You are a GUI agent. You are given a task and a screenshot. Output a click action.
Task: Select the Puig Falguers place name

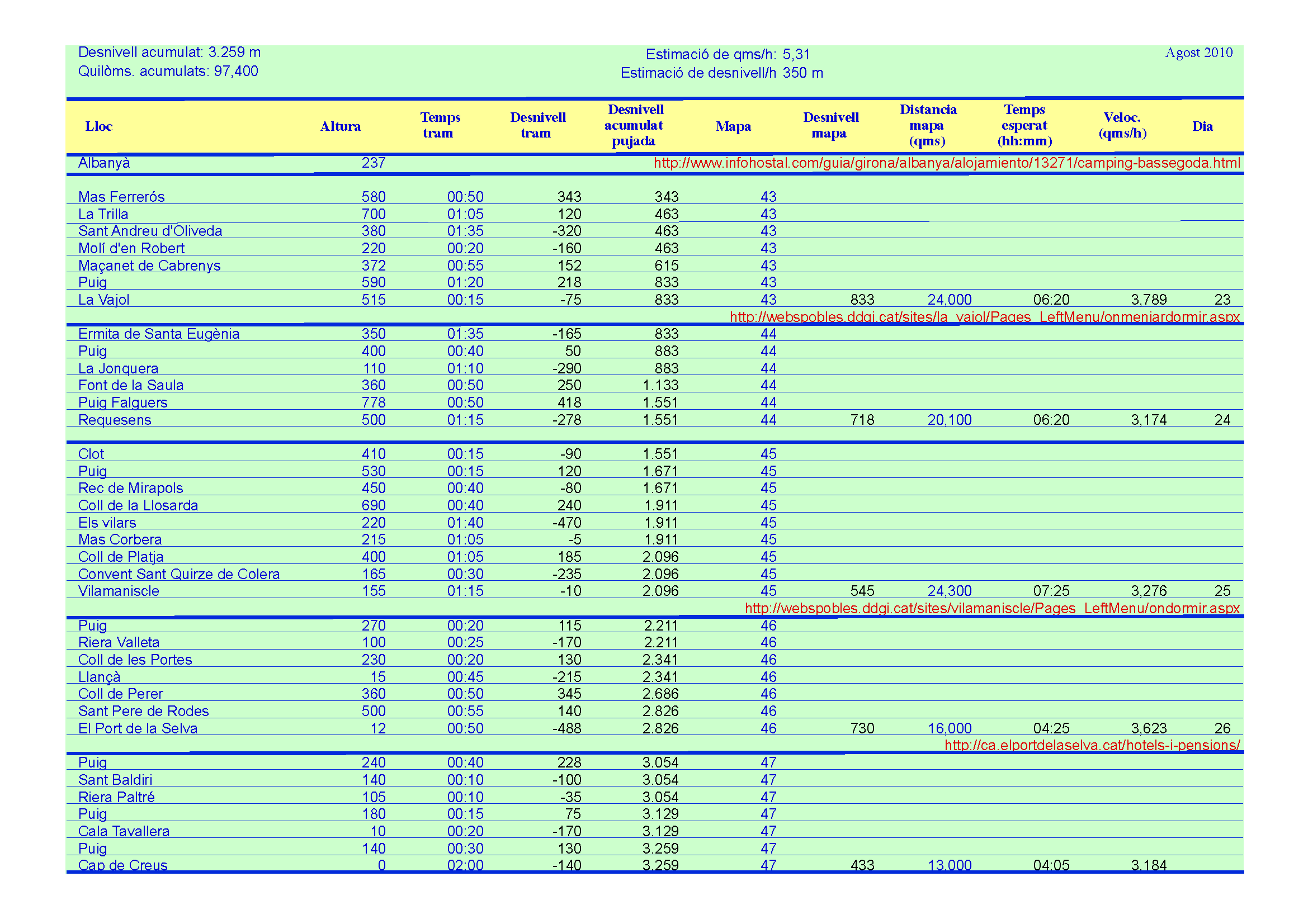122,402
